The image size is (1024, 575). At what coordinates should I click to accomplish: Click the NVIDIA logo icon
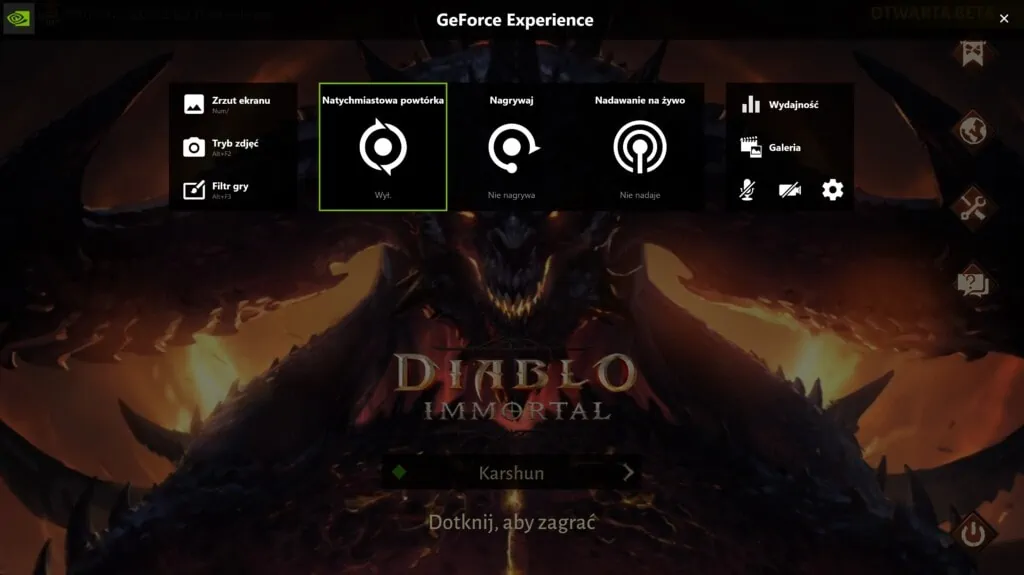(18, 19)
